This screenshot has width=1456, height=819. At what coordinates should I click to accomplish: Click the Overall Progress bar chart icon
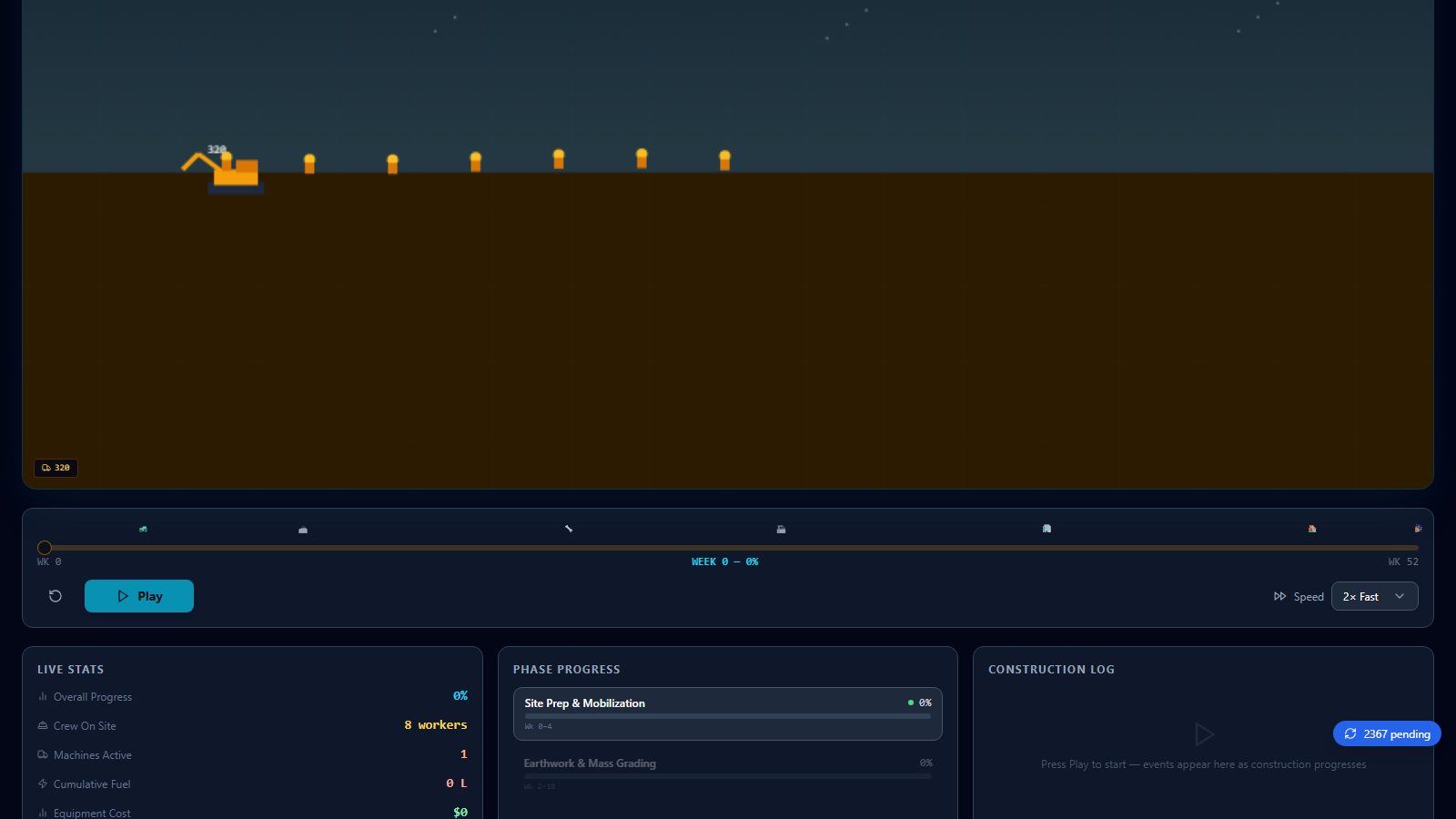click(43, 696)
